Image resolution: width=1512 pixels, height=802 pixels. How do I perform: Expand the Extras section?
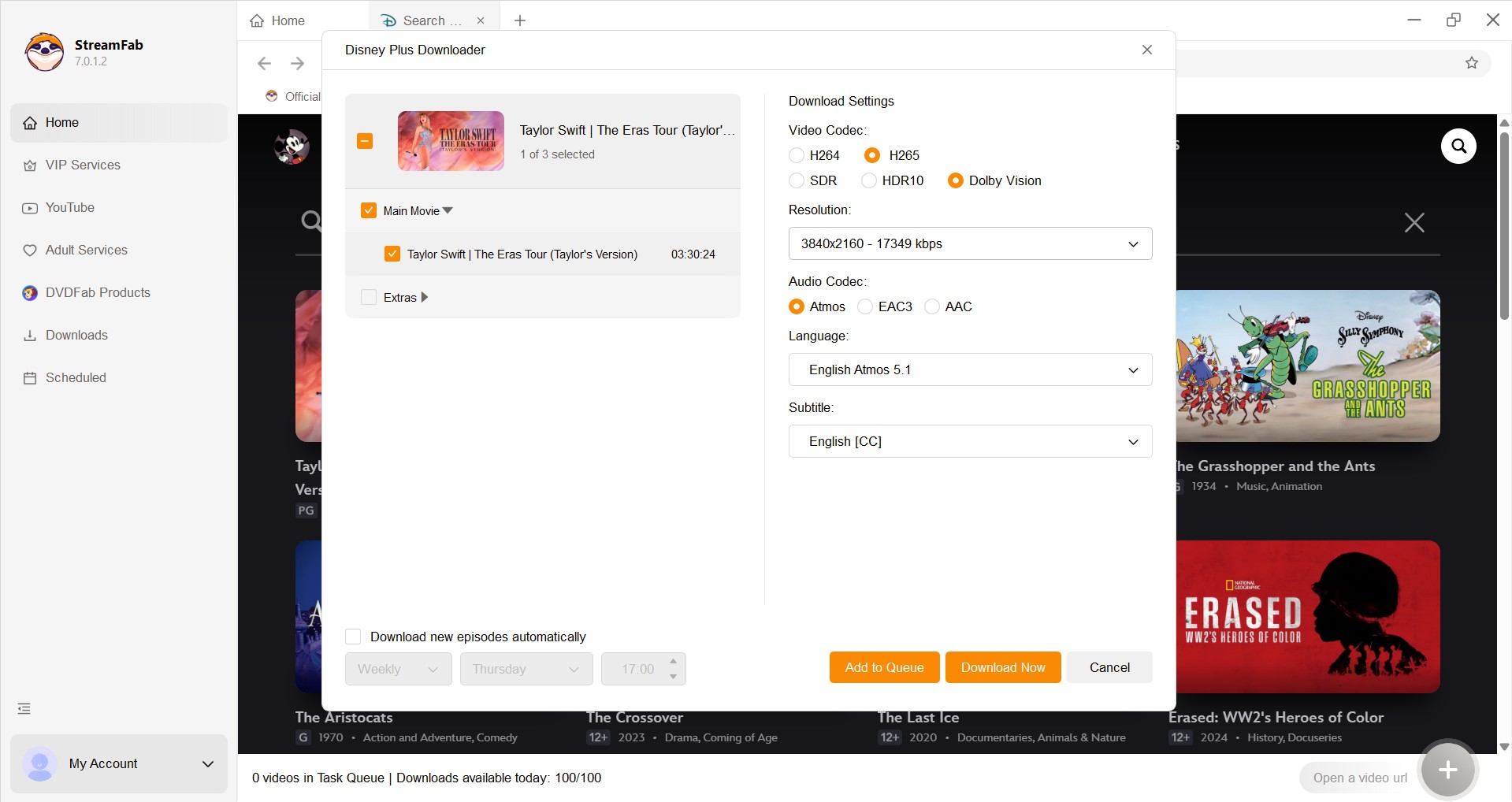tap(424, 297)
